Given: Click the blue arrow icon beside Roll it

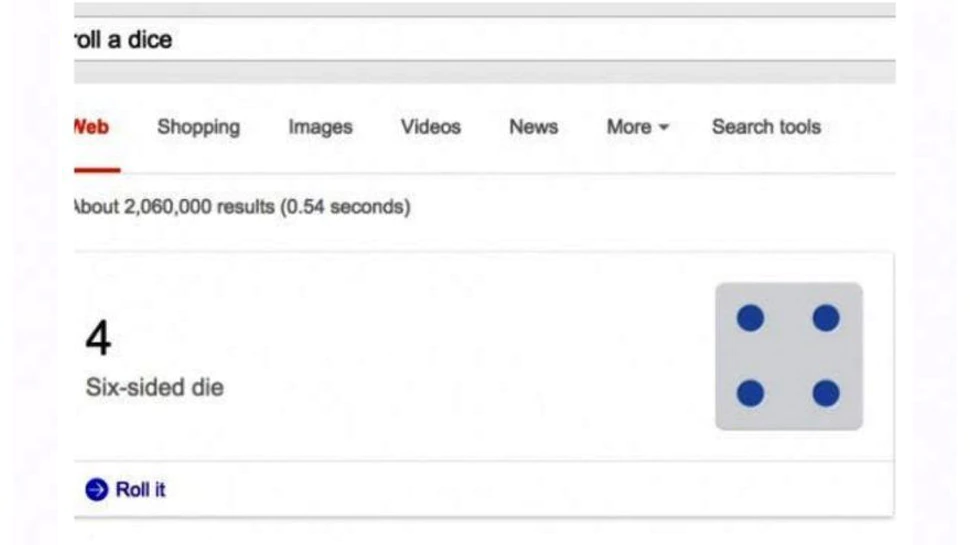Looking at the screenshot, I should [96, 490].
